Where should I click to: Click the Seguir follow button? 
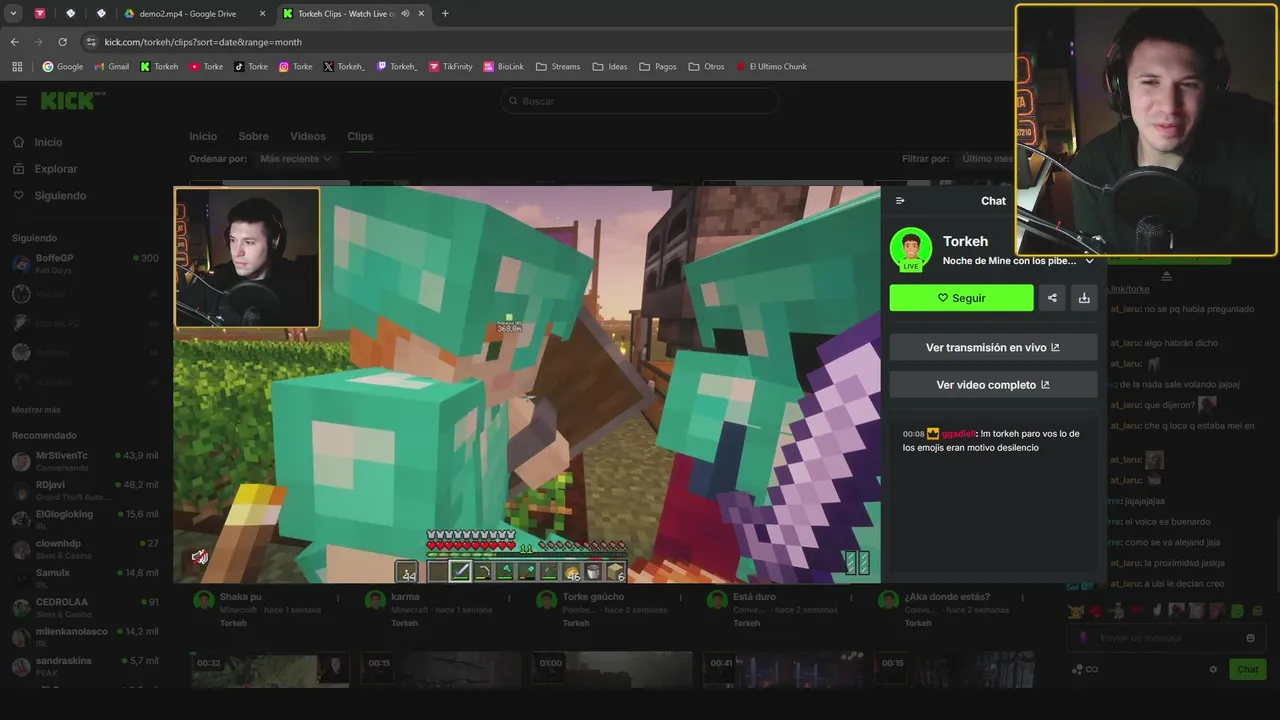point(961,298)
